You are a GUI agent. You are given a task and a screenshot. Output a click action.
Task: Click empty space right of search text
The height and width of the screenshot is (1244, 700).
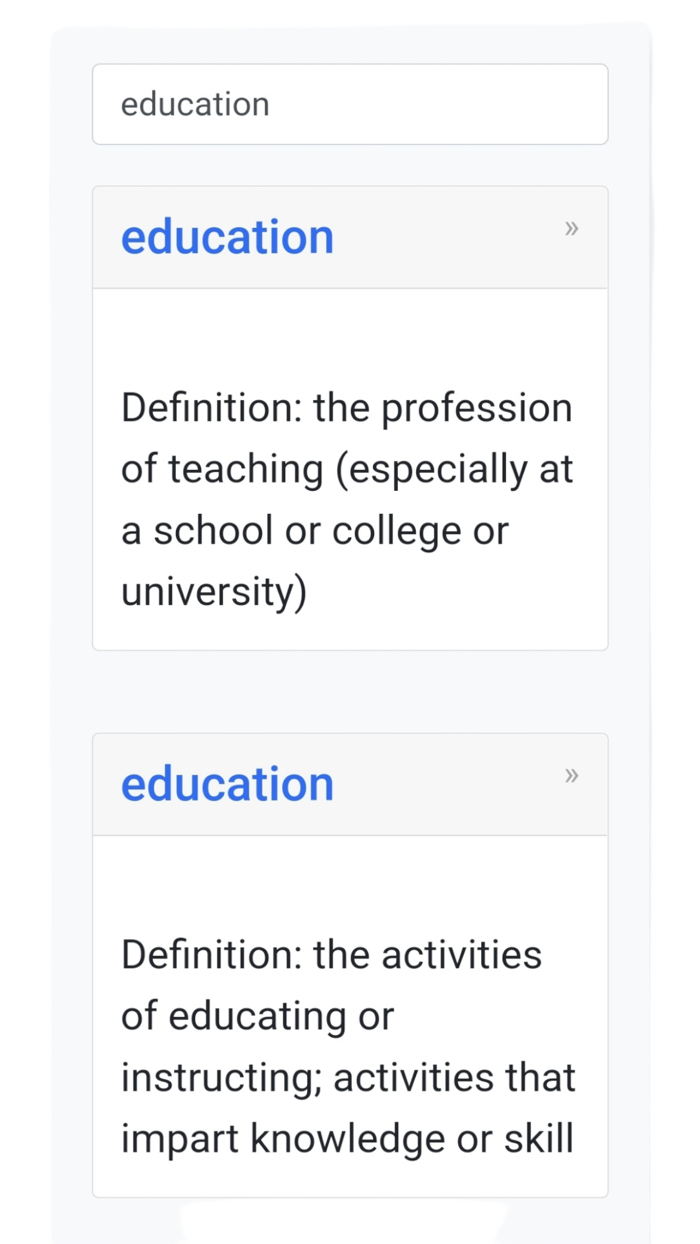click(450, 104)
